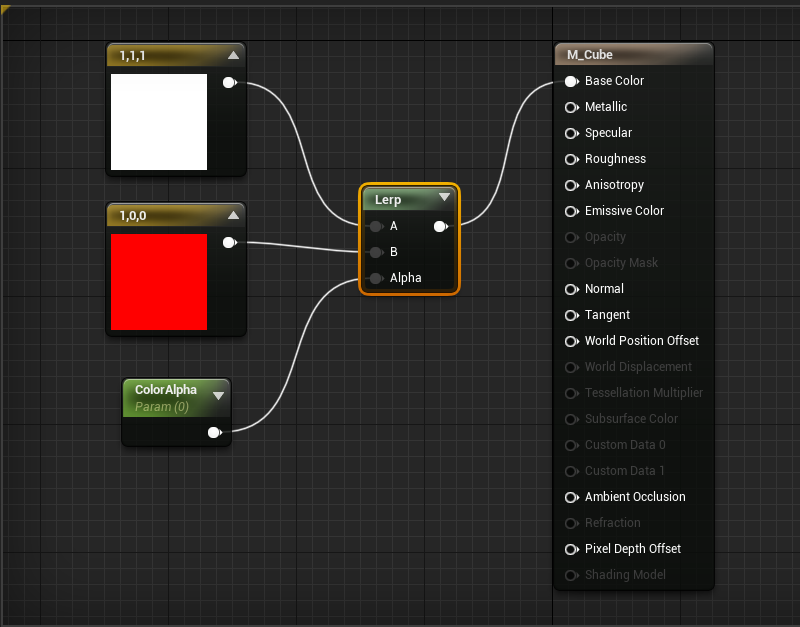This screenshot has width=800, height=627.
Task: Click the Emissive Color label
Action: coord(624,211)
